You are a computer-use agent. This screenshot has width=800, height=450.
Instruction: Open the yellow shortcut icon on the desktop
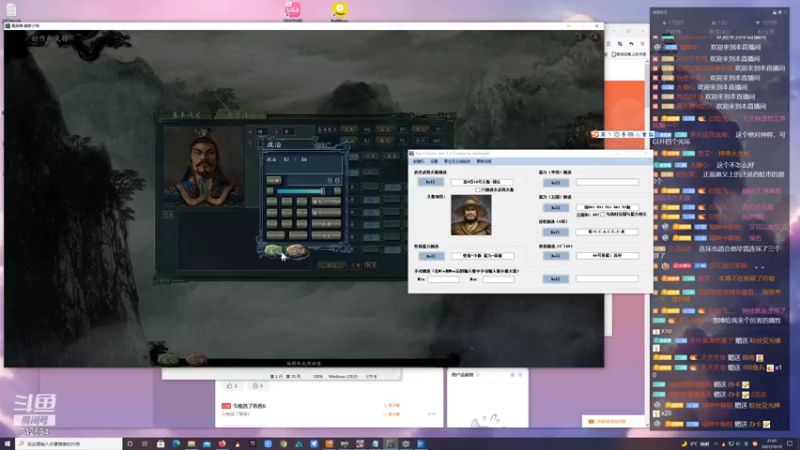(339, 10)
